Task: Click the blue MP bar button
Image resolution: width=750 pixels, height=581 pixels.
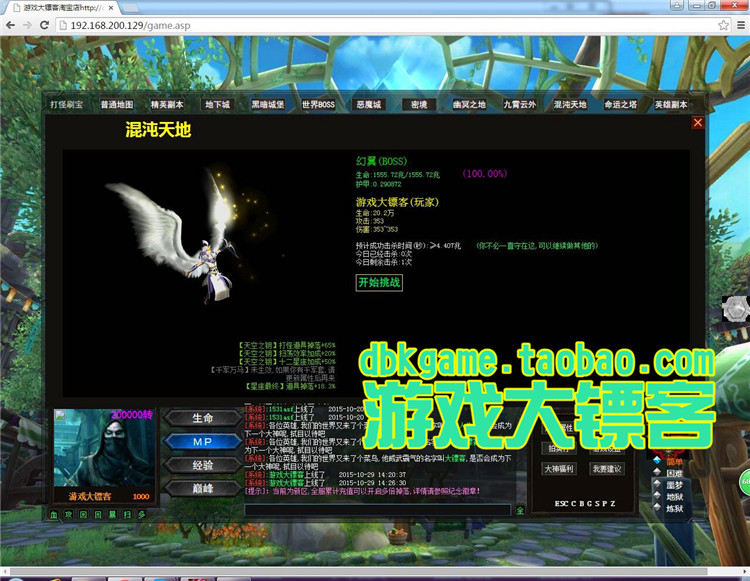Action: pos(202,441)
